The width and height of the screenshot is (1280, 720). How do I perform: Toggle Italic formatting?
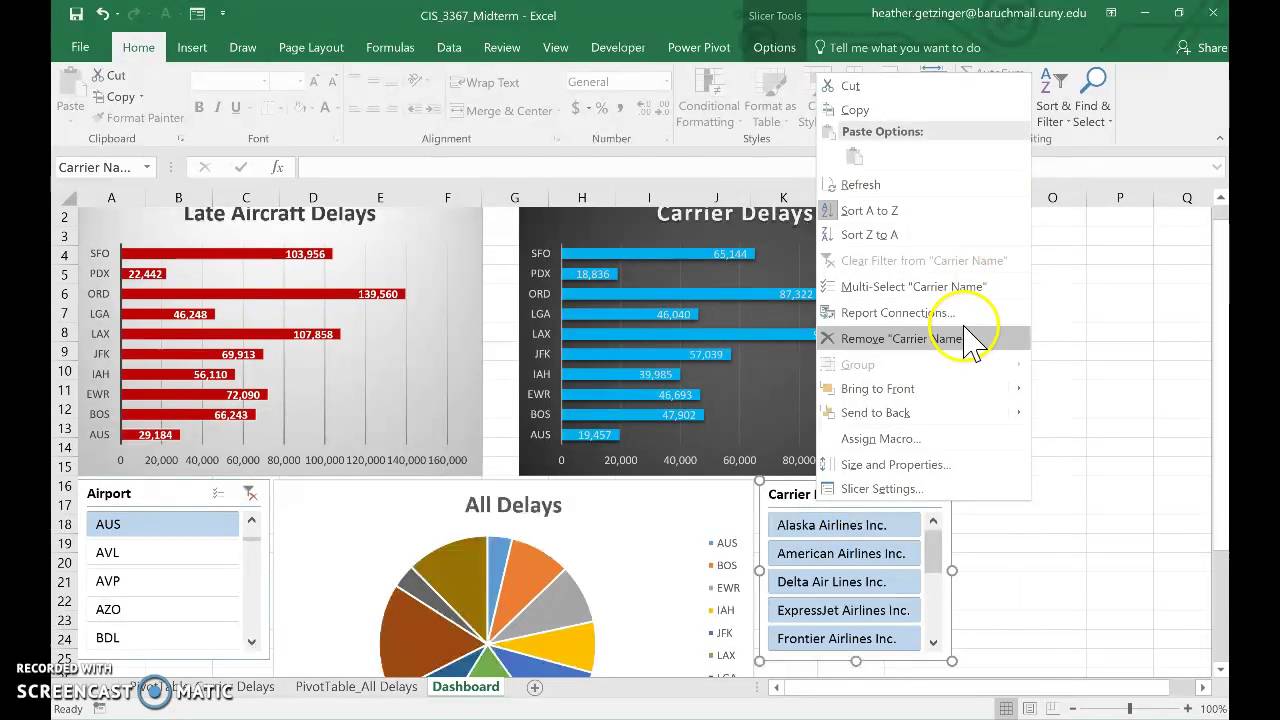tap(218, 107)
